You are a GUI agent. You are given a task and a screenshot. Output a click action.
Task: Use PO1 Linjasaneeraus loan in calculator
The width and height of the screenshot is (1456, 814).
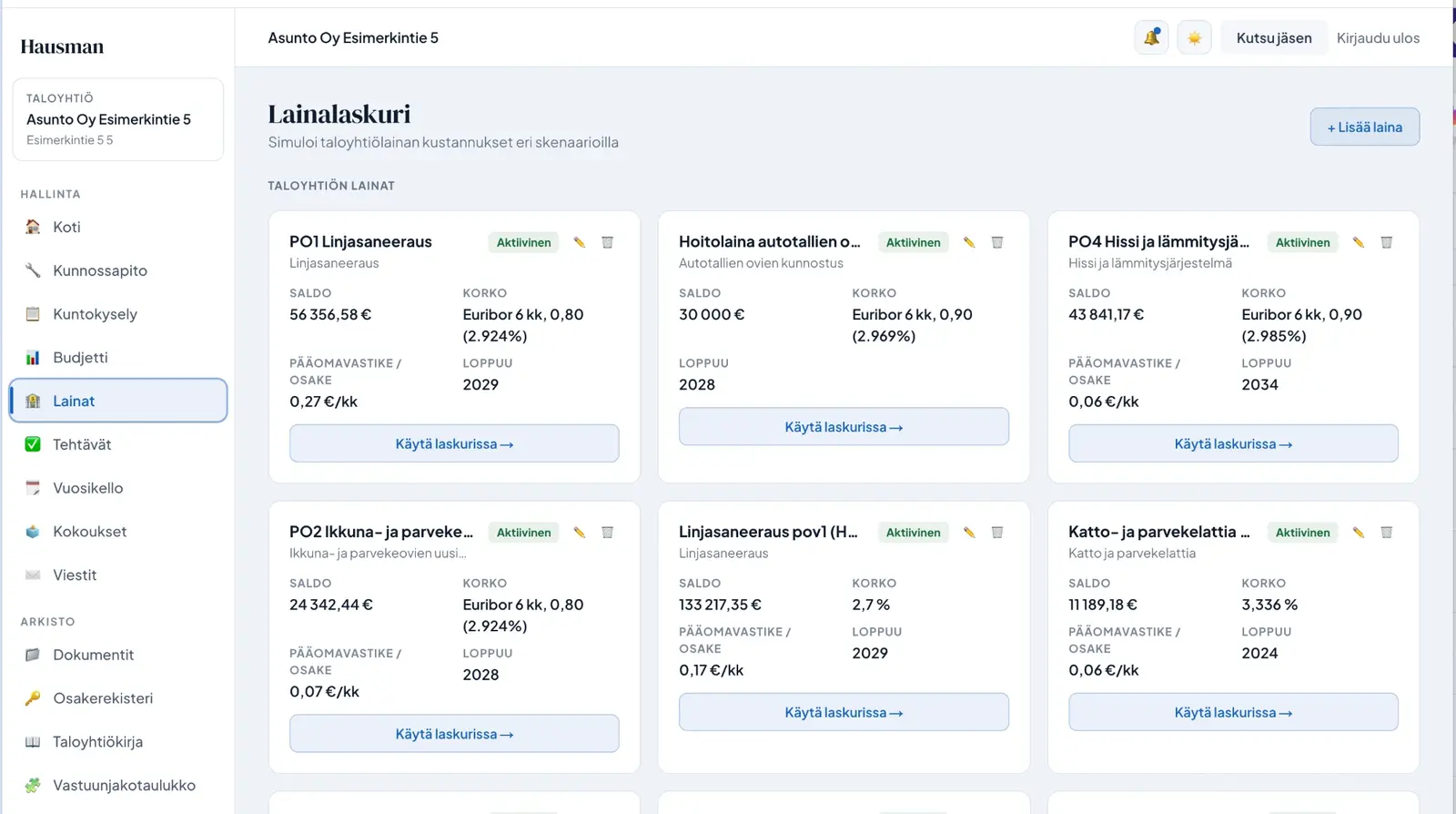coord(454,443)
